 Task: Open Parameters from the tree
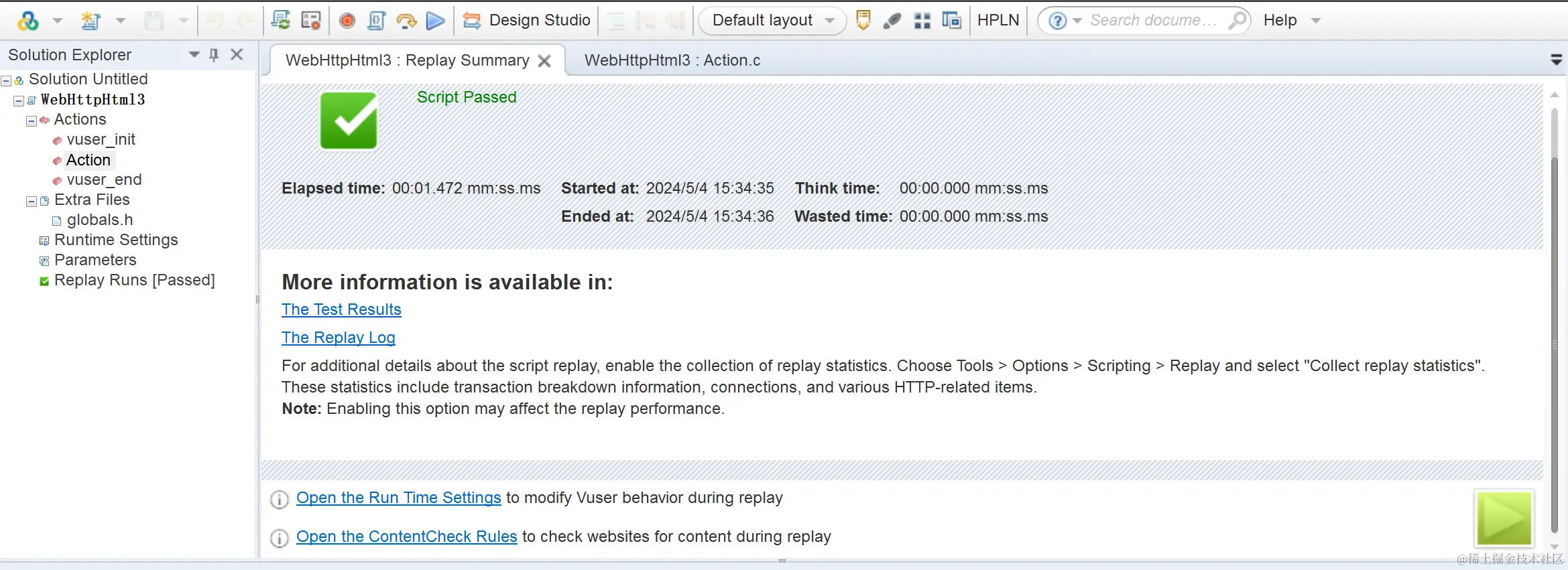click(95, 260)
